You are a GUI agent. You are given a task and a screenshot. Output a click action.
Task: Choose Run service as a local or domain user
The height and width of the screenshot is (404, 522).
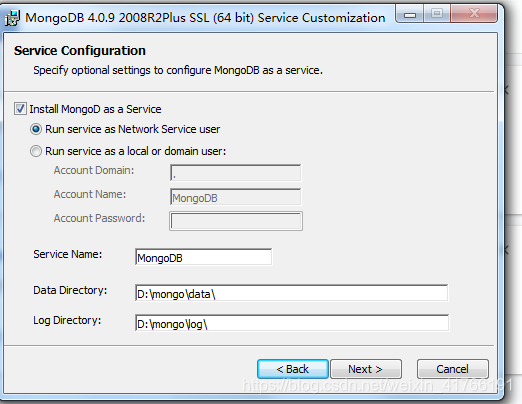point(36,151)
